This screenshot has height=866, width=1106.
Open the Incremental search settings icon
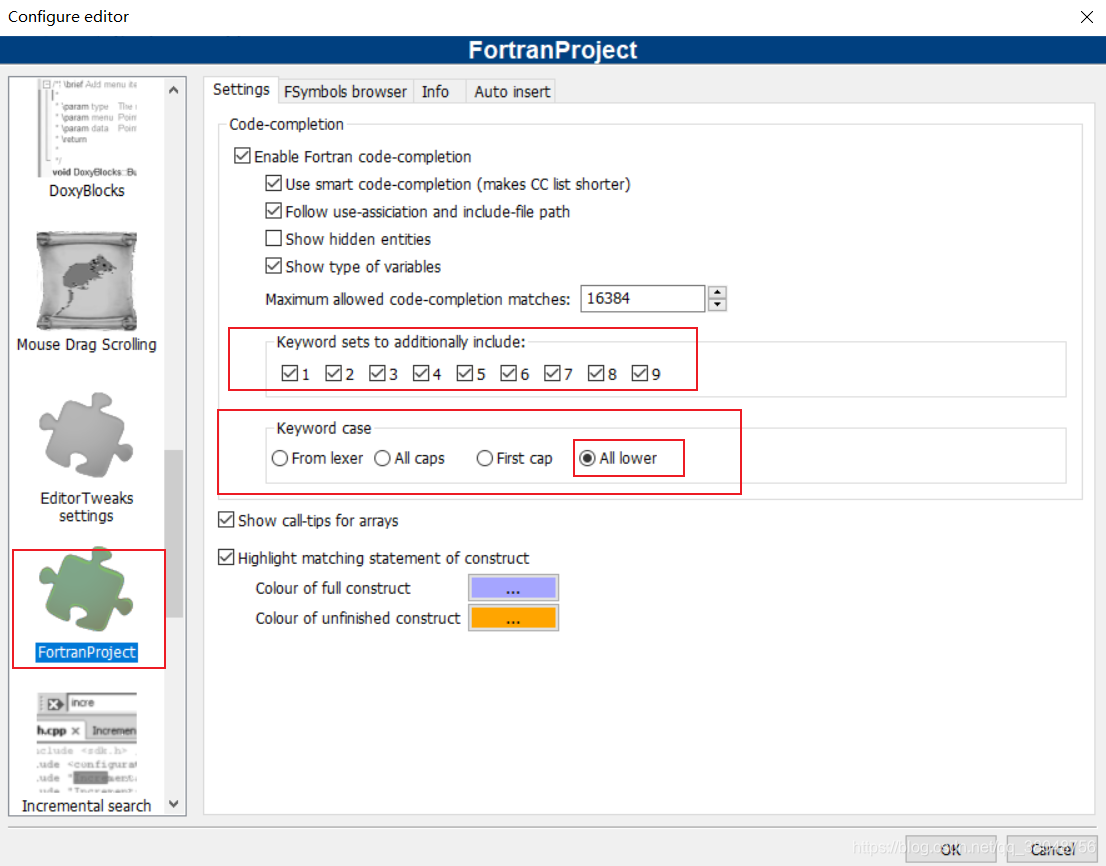[87, 743]
